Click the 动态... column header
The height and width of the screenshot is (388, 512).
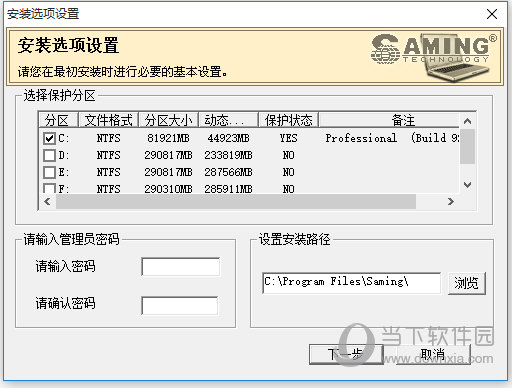tap(228, 120)
